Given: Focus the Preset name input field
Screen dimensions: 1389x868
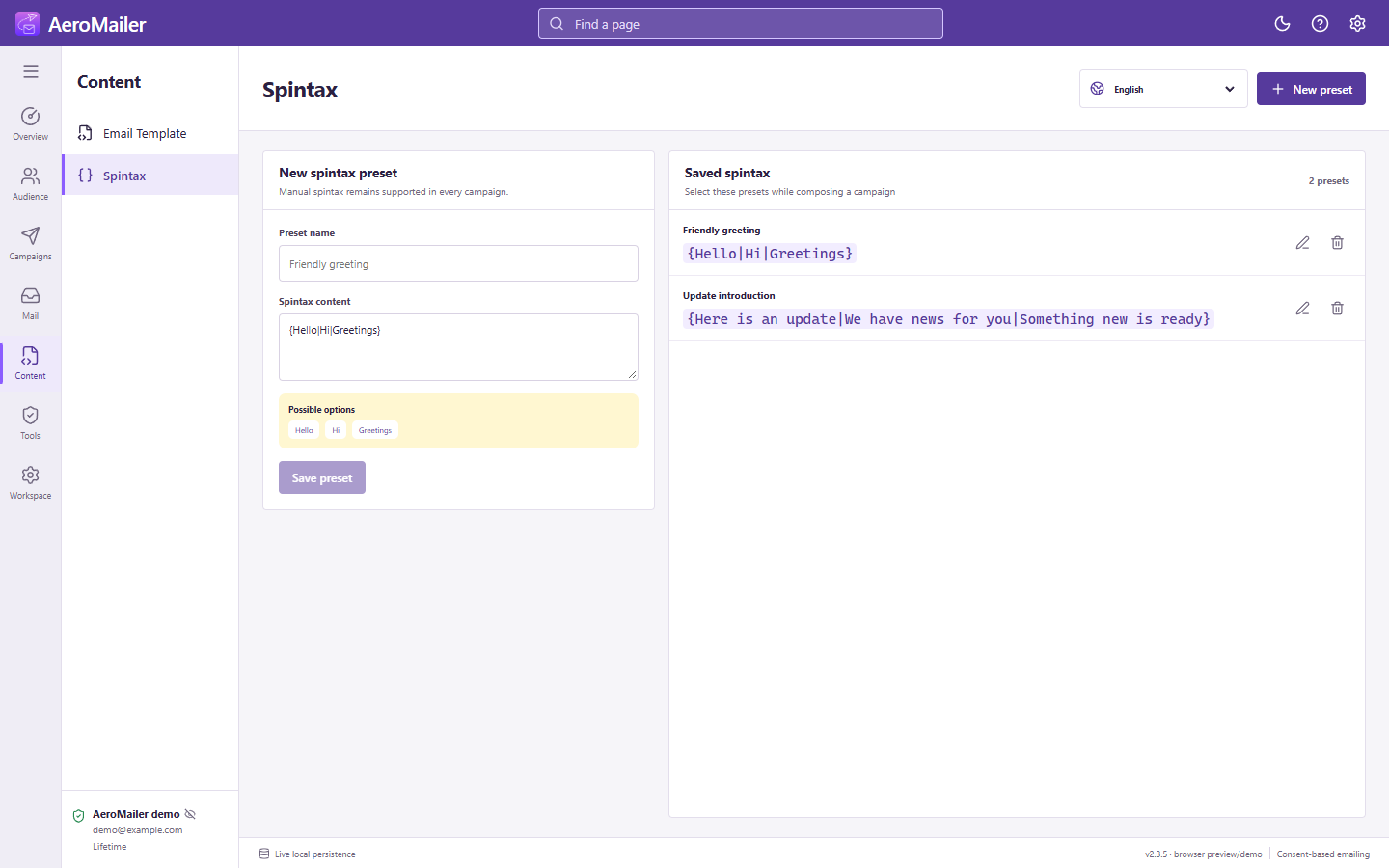Looking at the screenshot, I should point(458,263).
